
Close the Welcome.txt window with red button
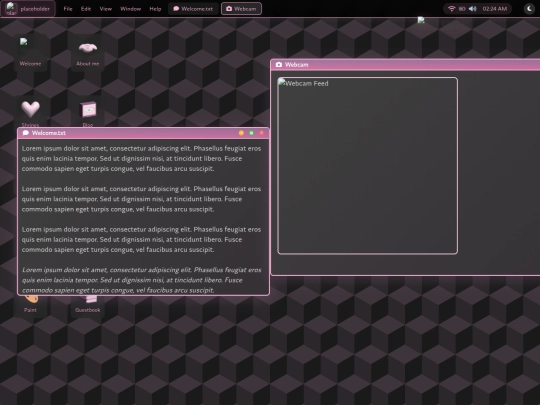point(261,133)
